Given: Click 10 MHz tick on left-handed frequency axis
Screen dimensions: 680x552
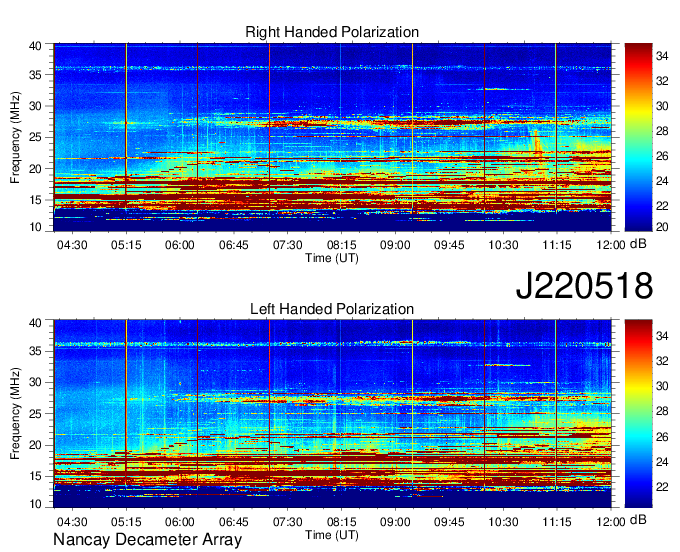Looking at the screenshot, I should (35, 504).
